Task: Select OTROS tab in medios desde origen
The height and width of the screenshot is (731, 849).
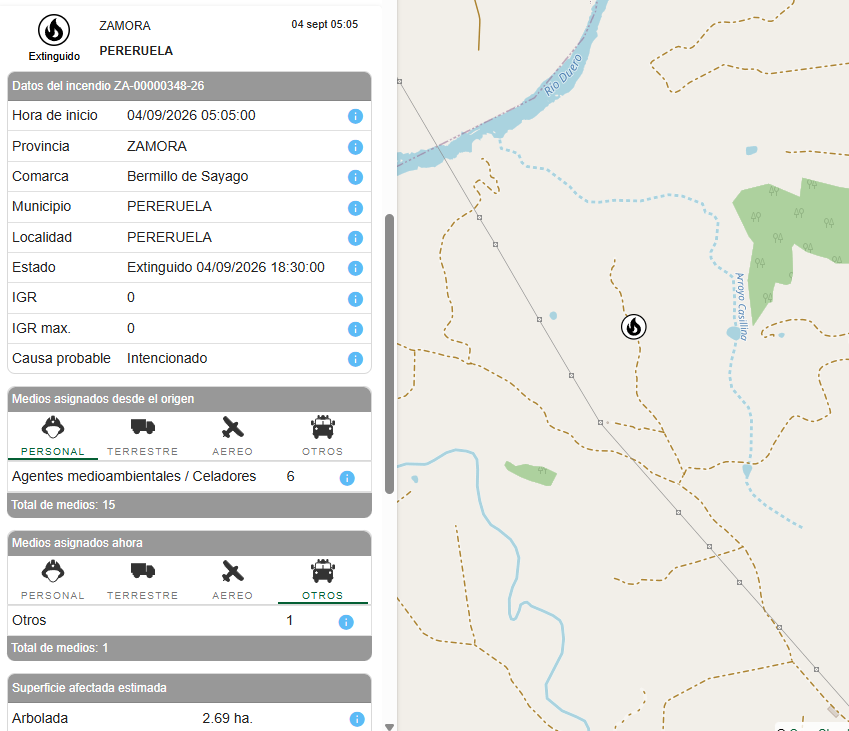Action: 323,436
